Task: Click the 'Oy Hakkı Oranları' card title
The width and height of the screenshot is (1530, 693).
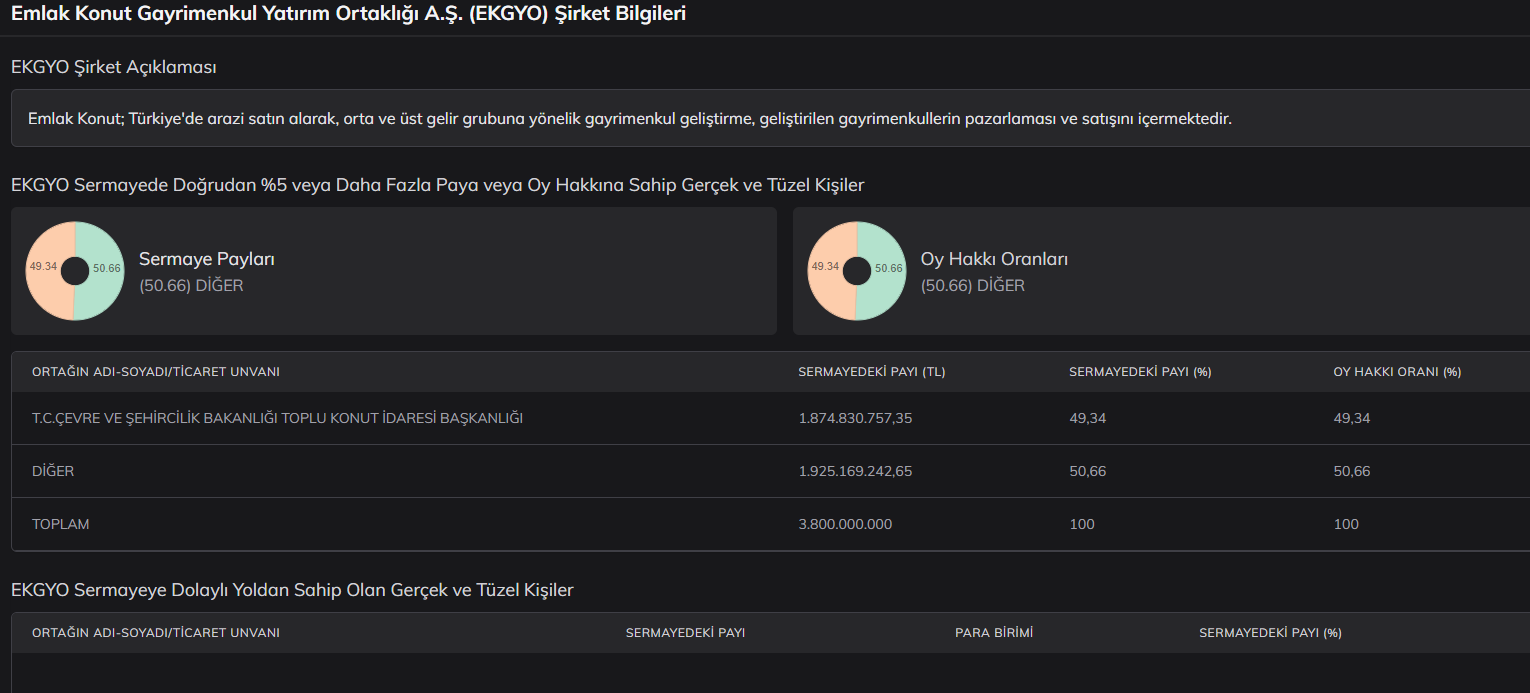Action: (994, 259)
